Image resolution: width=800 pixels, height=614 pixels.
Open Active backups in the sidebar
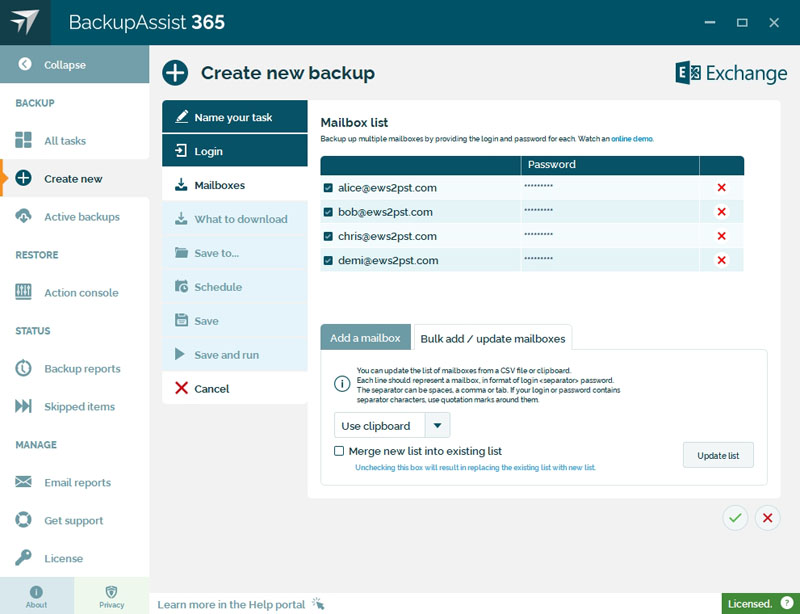(x=74, y=216)
